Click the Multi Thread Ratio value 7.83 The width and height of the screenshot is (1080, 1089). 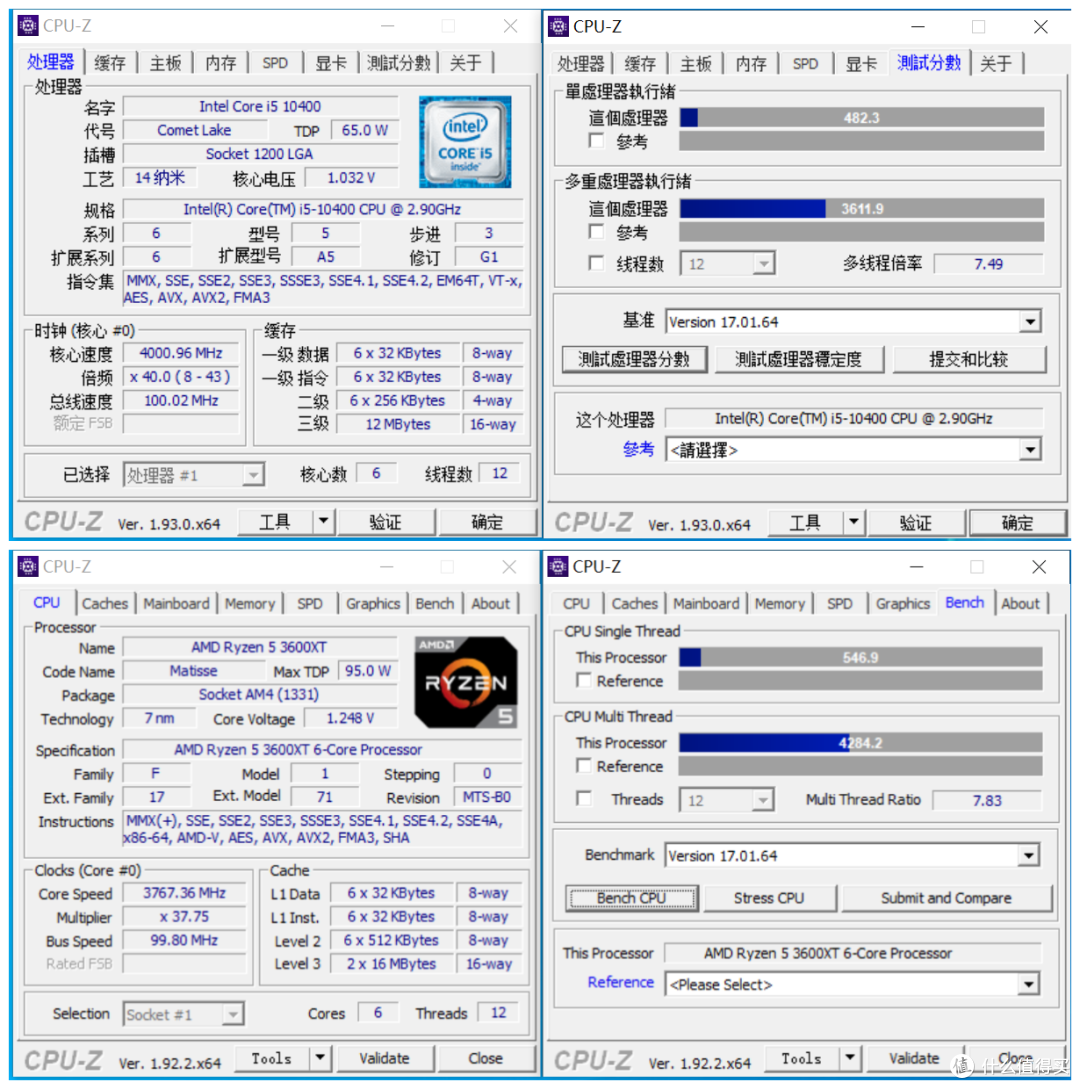coord(987,800)
